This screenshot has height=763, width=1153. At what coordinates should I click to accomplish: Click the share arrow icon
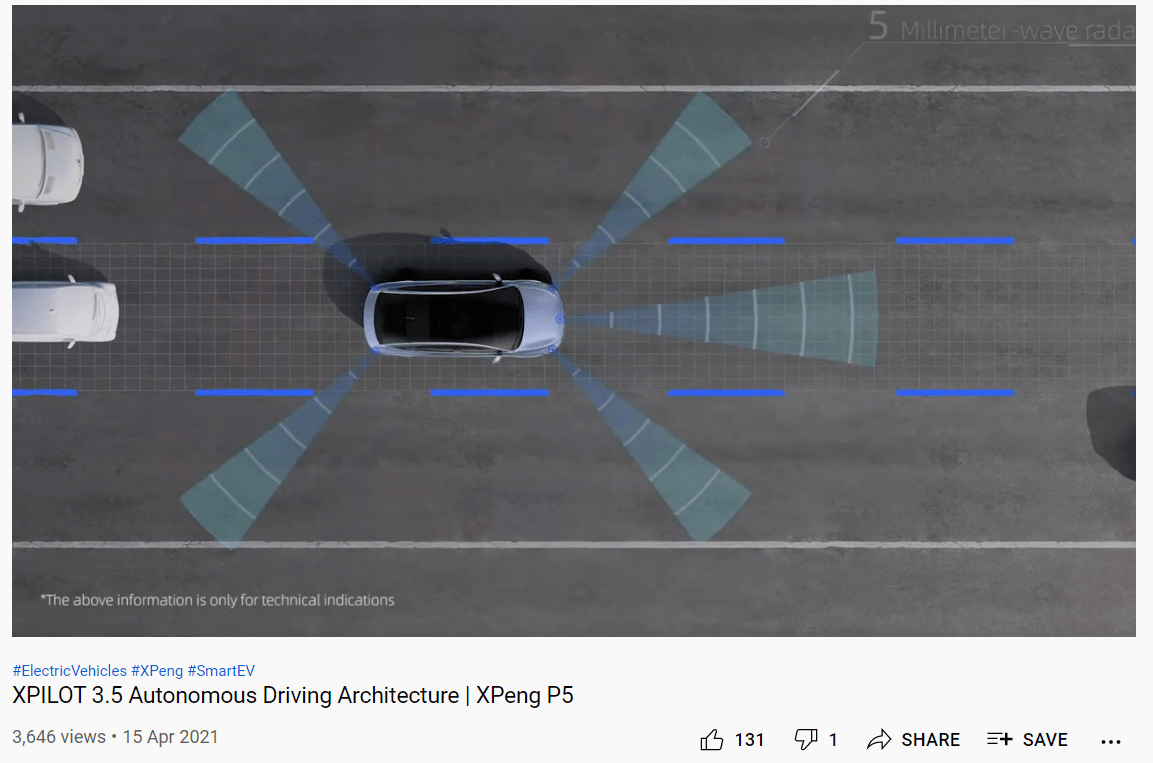[879, 739]
